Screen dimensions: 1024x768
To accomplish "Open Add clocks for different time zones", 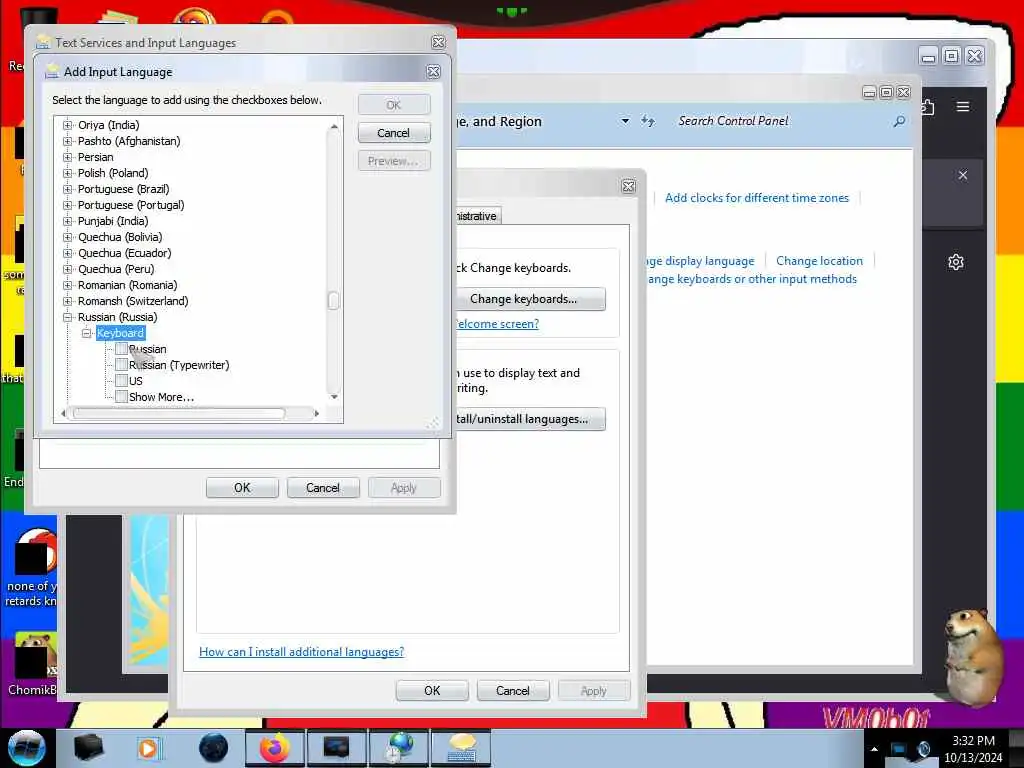I will pos(757,198).
